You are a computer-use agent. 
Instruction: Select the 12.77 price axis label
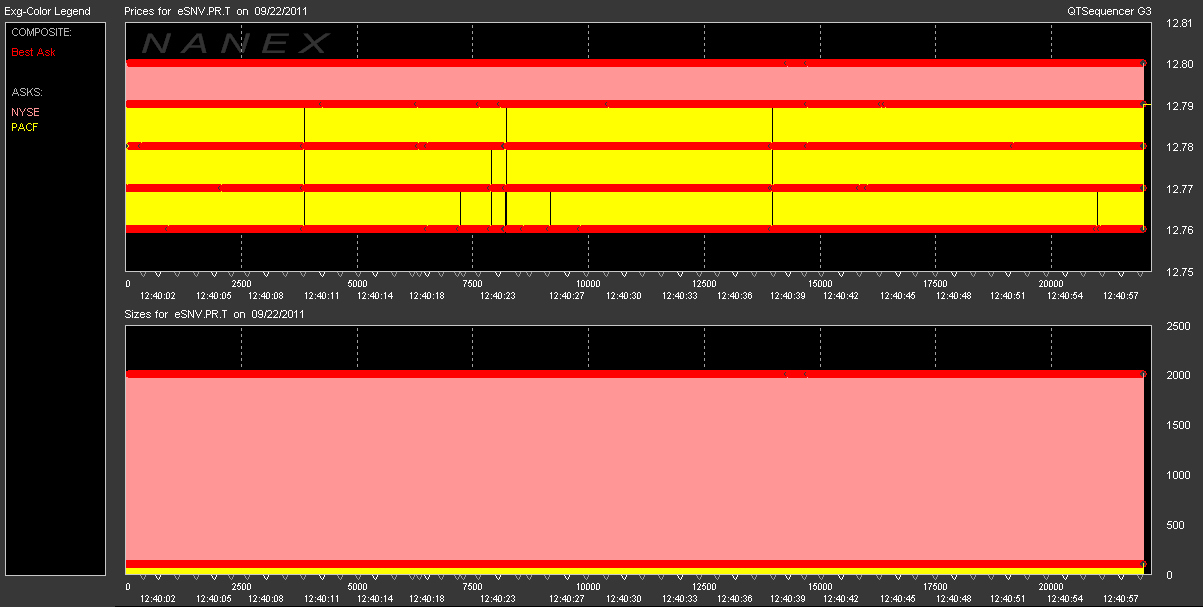click(1180, 189)
